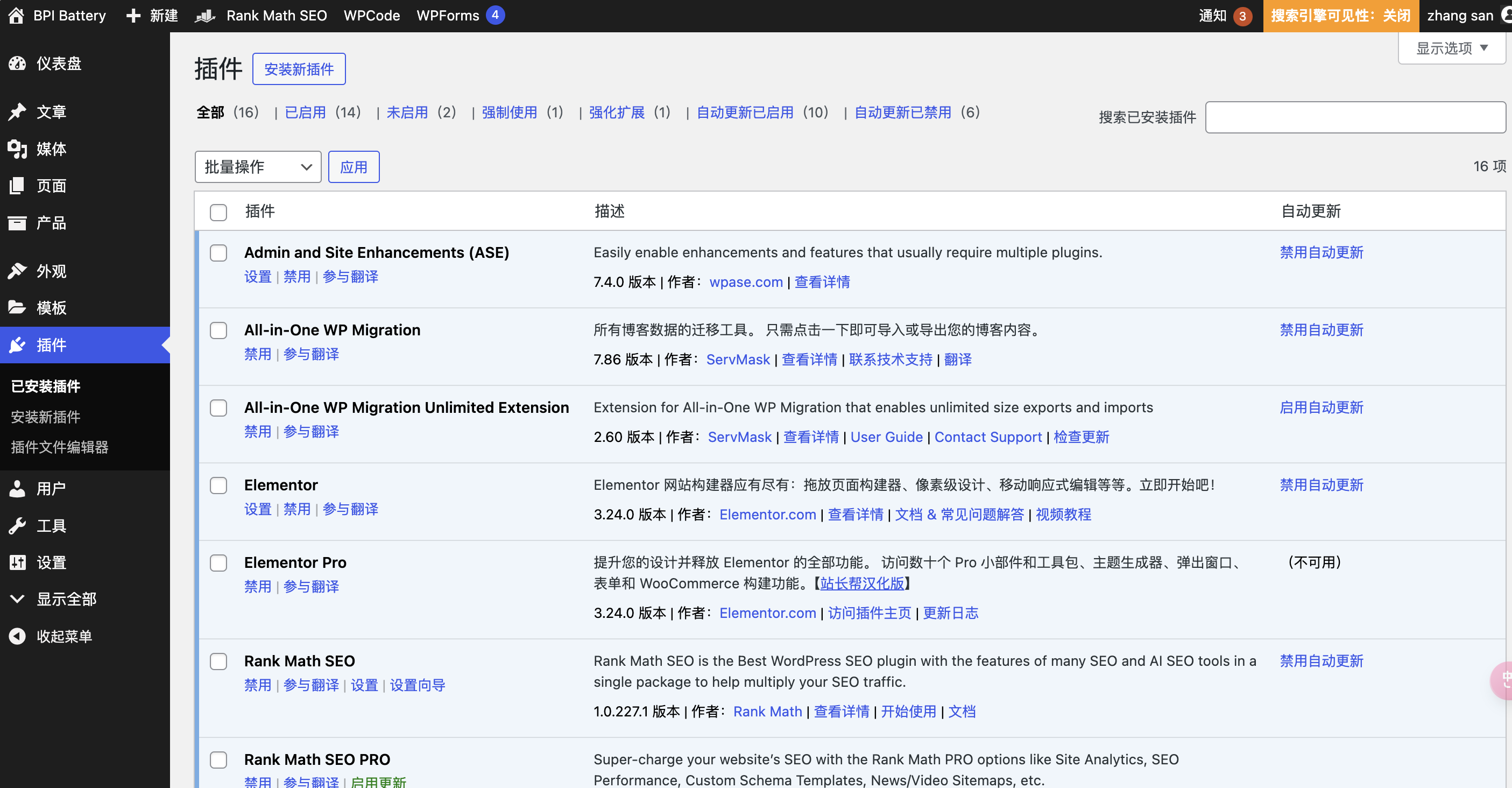This screenshot has height=788, width=1512.
Task: Filter by 自动更新已禁用 tab
Action: [x=902, y=112]
